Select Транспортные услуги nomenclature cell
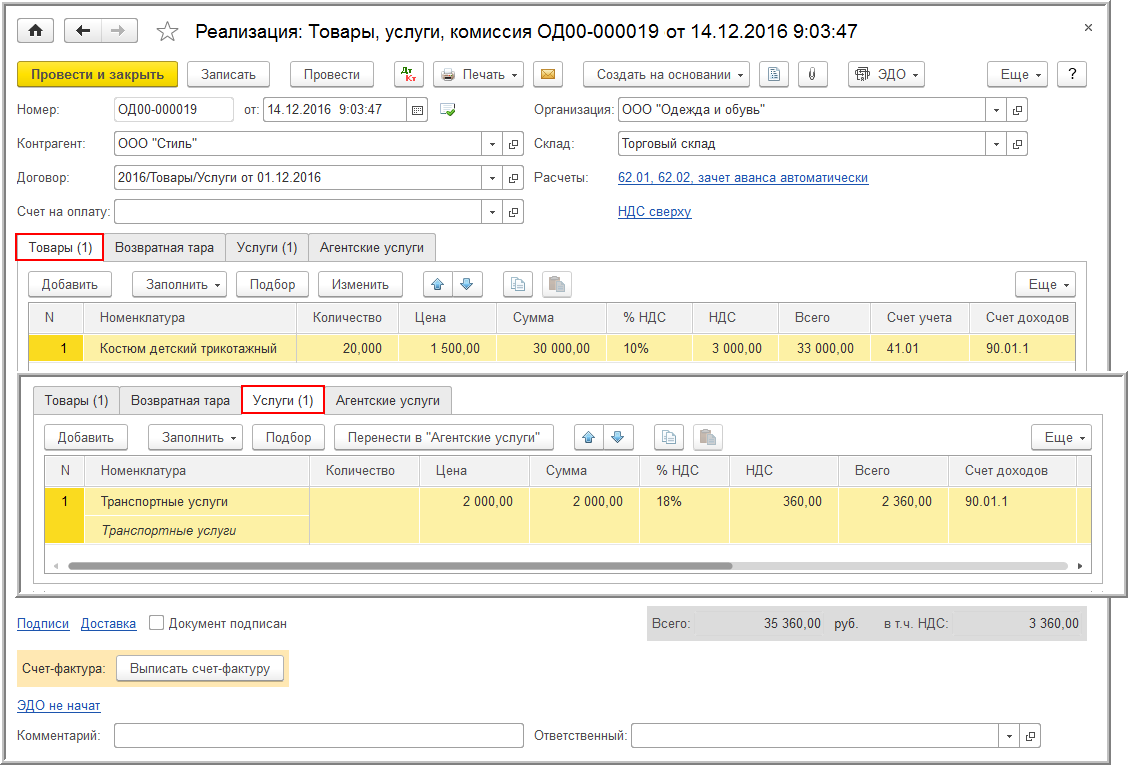 pyautogui.click(x=197, y=501)
